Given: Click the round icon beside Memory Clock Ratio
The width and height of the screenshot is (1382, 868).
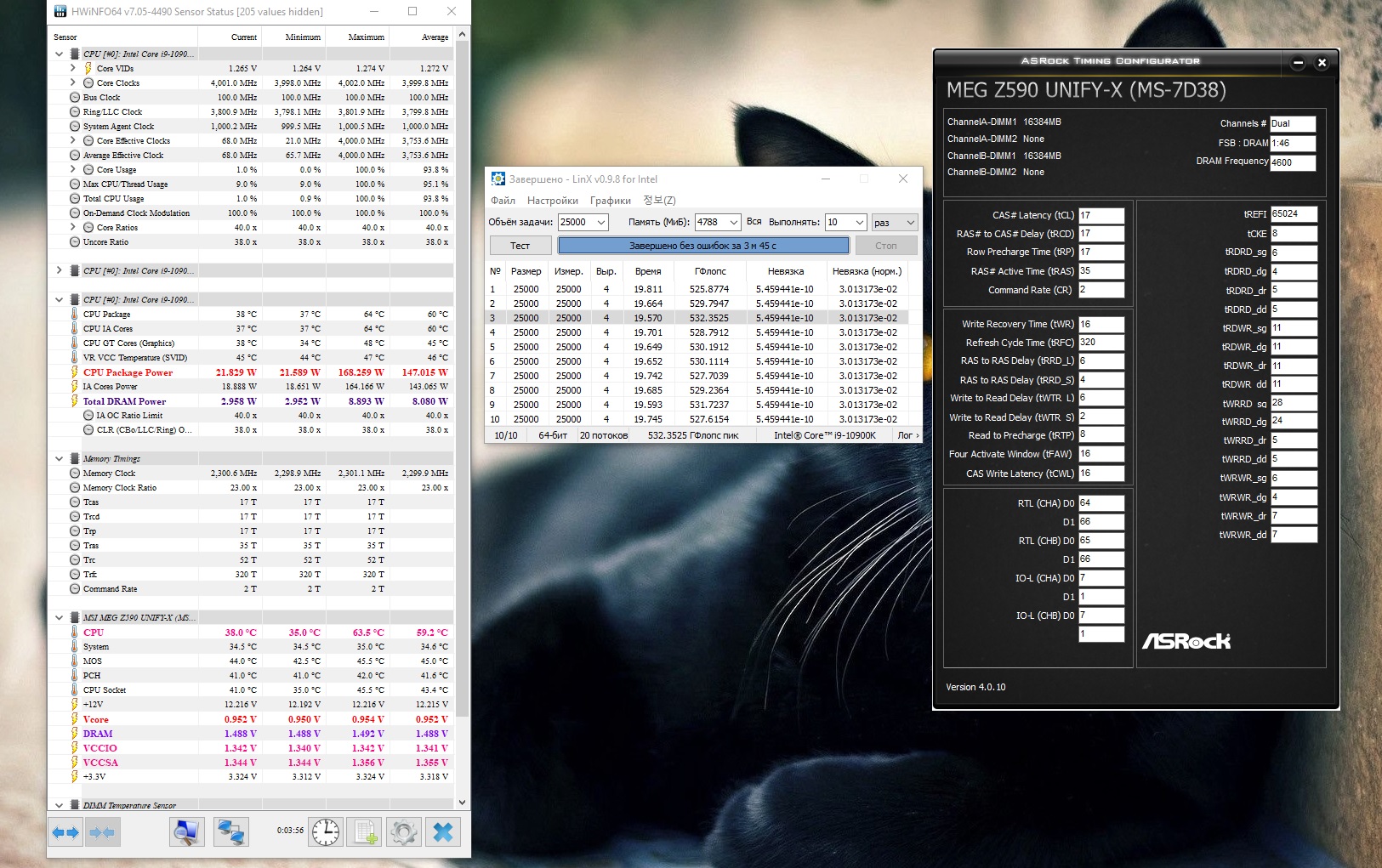Looking at the screenshot, I should pyautogui.click(x=75, y=488).
